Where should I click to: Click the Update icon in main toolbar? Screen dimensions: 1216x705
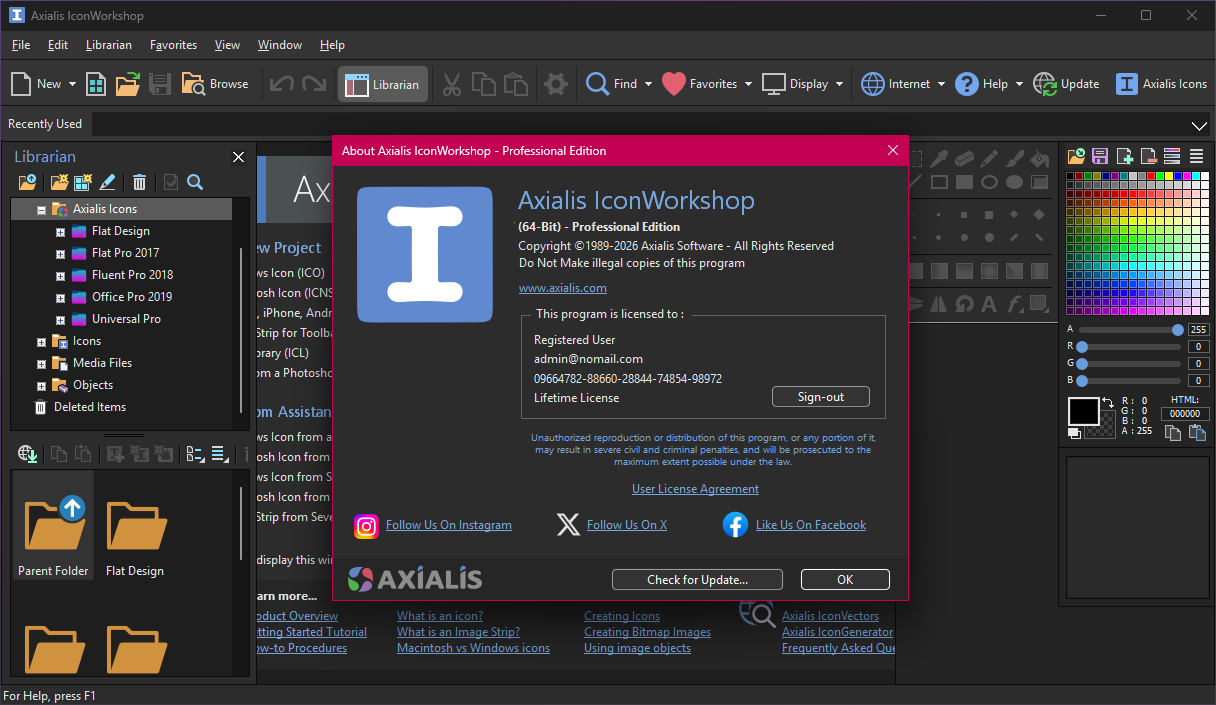tap(1045, 84)
